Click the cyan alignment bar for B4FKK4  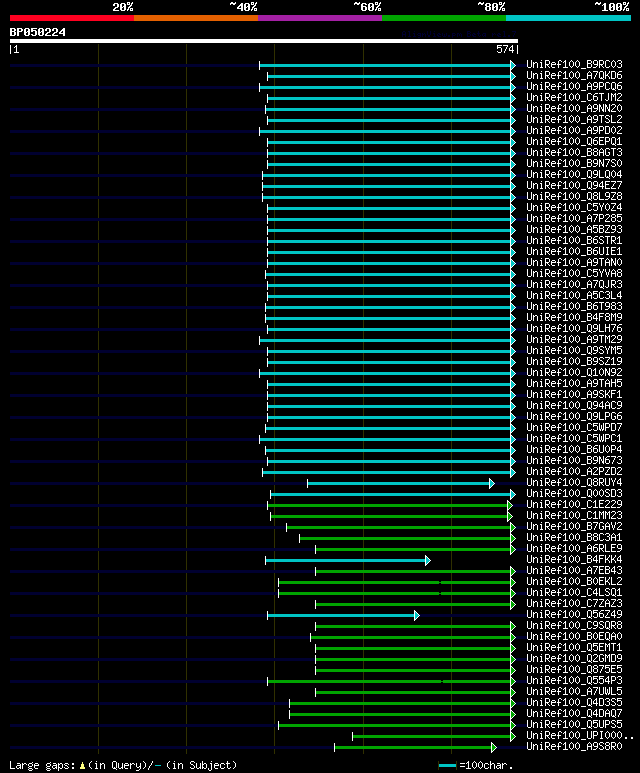pyautogui.click(x=347, y=561)
